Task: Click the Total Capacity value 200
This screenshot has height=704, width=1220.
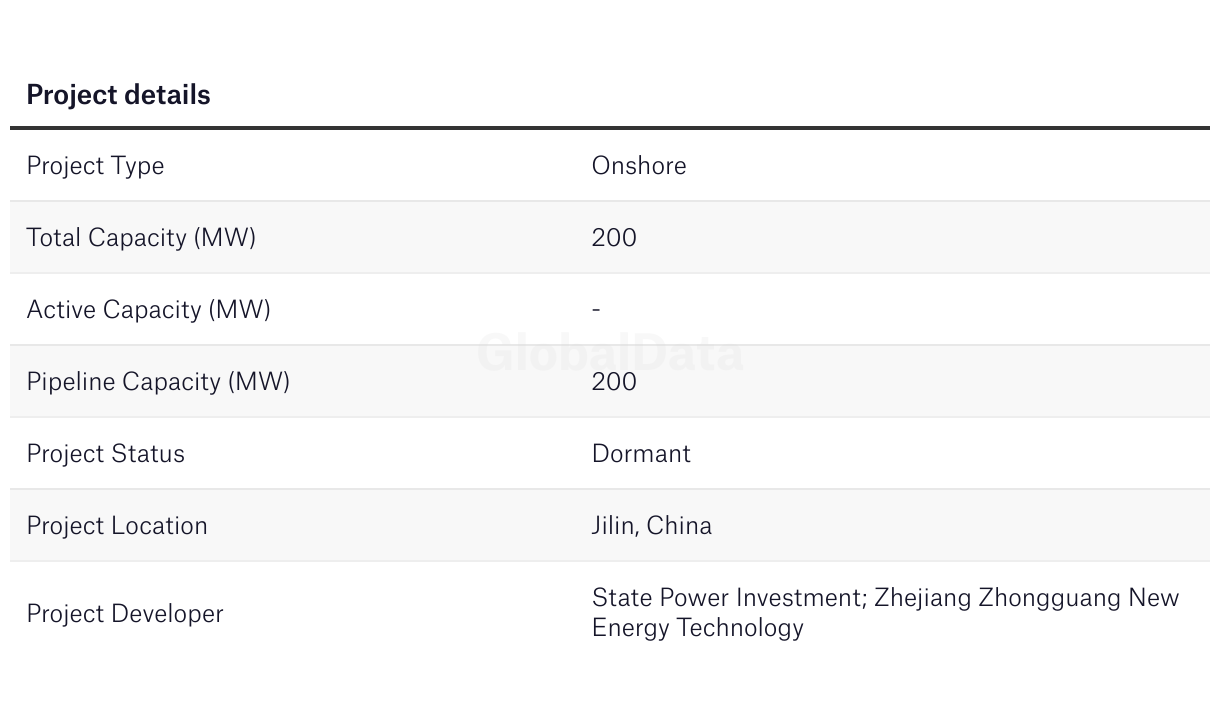Action: click(614, 237)
